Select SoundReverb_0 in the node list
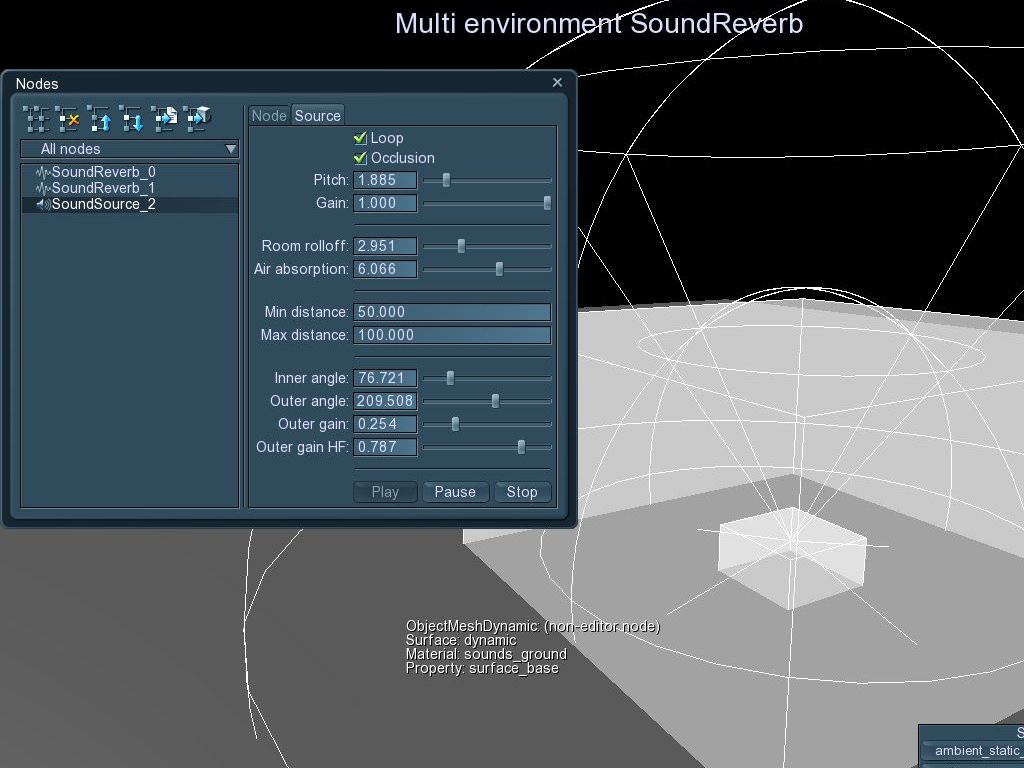 pos(130,172)
